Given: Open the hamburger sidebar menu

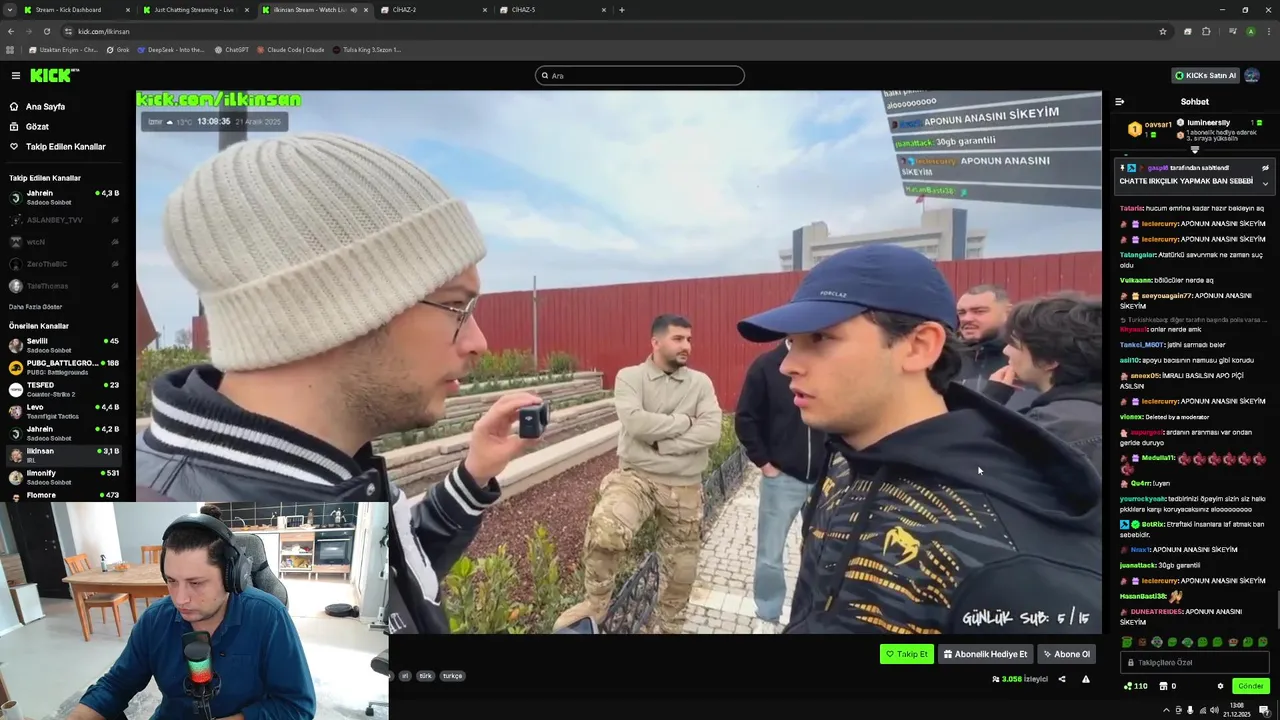Looking at the screenshot, I should click(x=15, y=75).
